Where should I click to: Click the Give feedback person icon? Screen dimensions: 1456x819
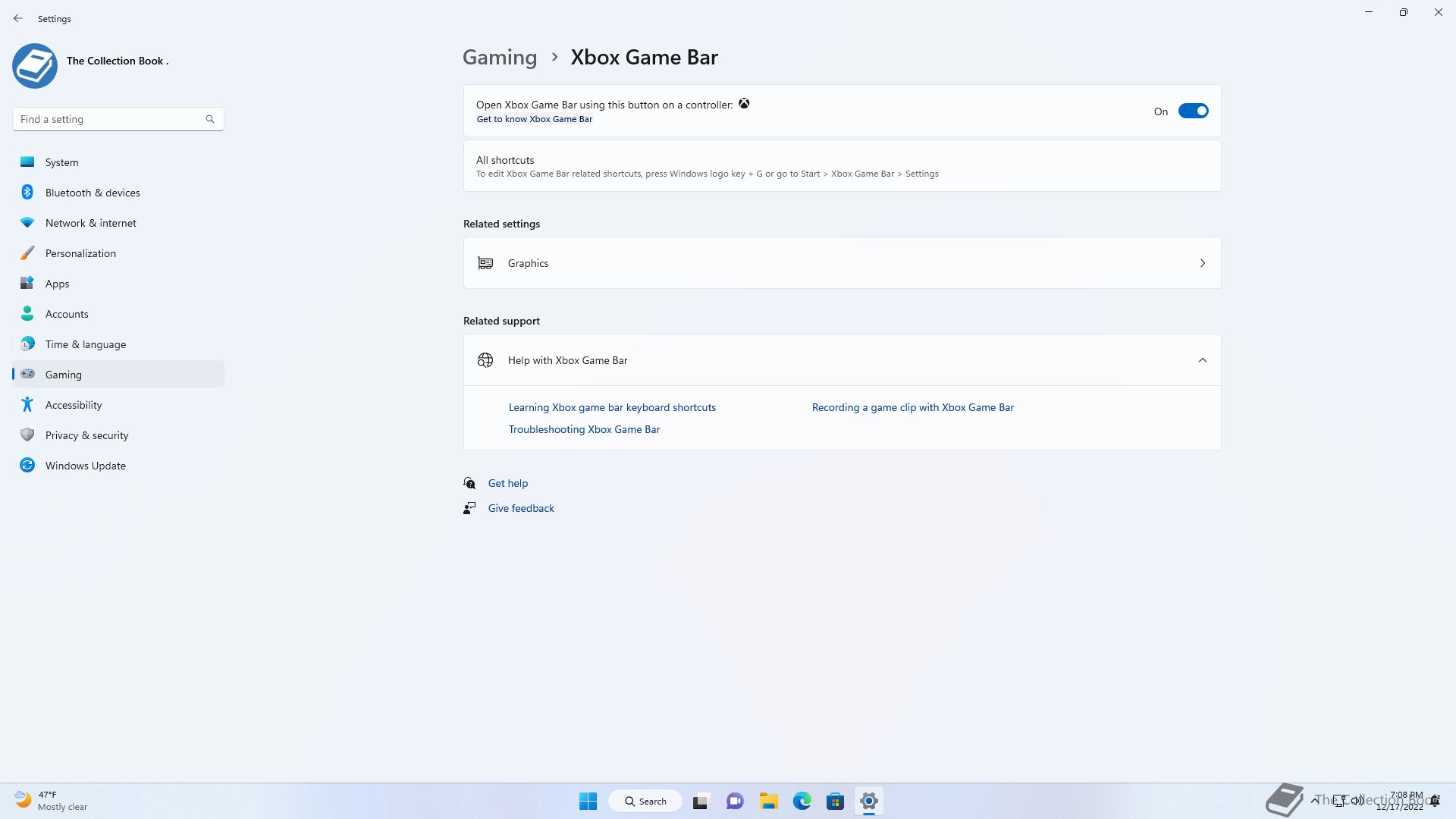[x=469, y=508]
